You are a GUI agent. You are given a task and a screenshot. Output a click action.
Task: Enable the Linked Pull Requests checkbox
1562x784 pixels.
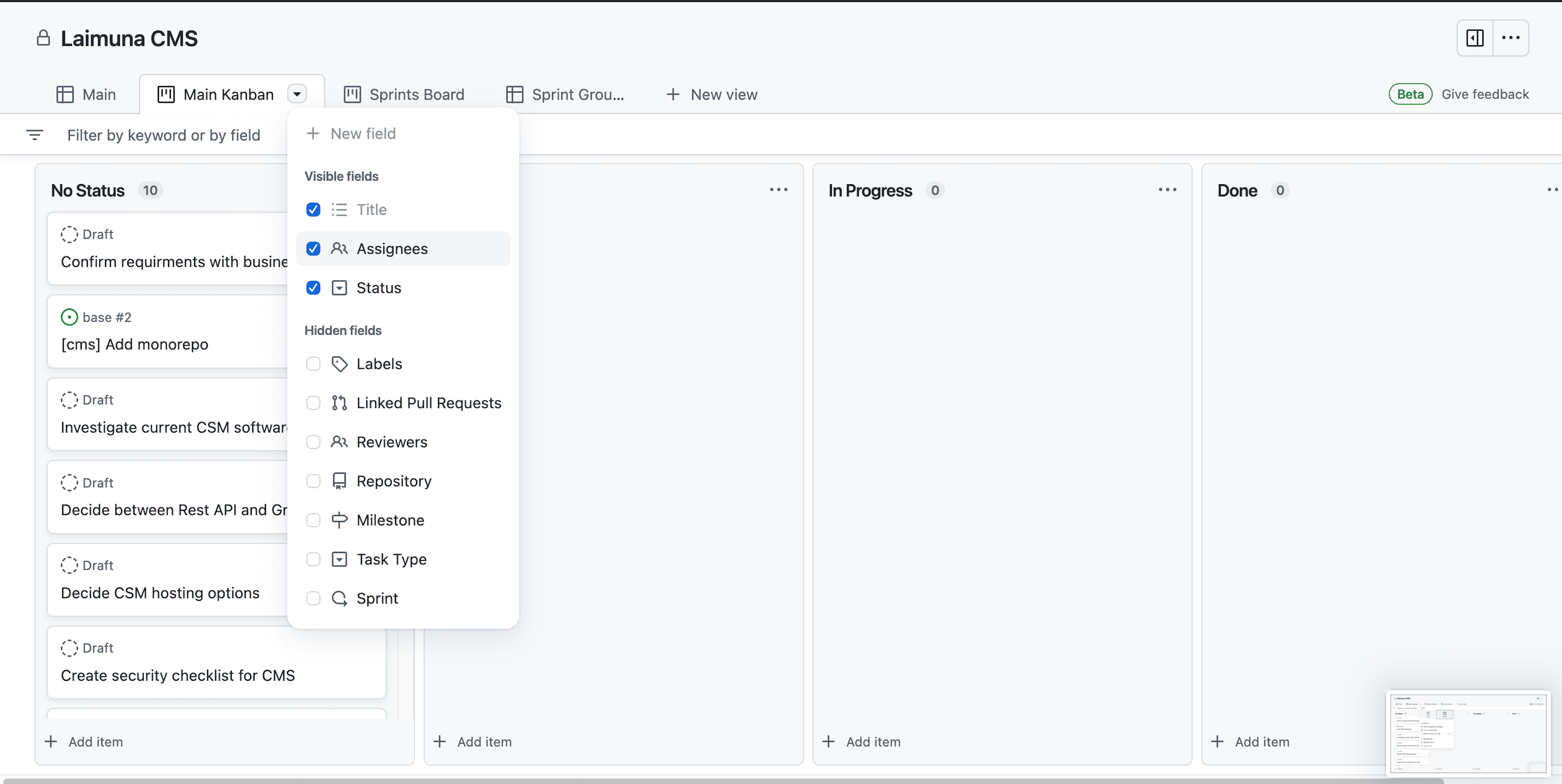point(314,403)
